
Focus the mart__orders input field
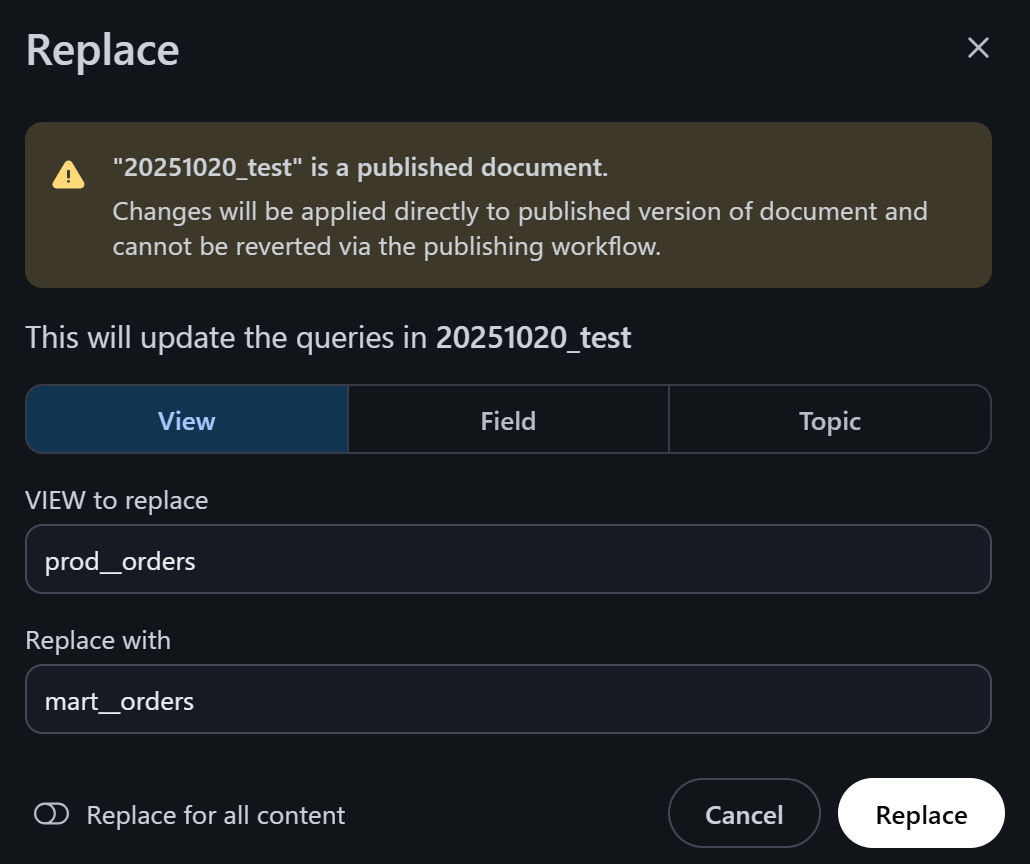point(508,700)
